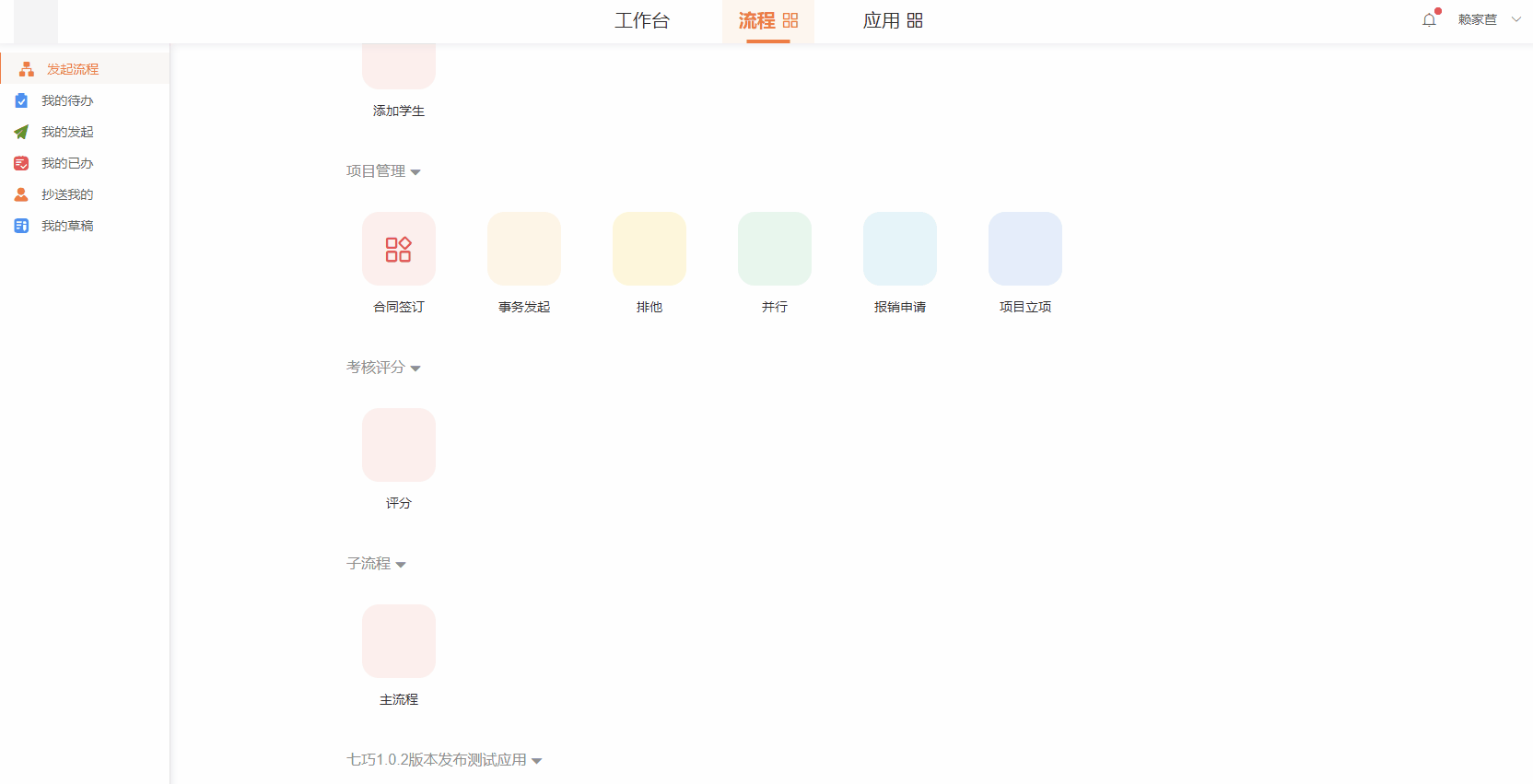The width and height of the screenshot is (1533, 784).
Task: Click the 项目立项 label
Action: point(1025,307)
